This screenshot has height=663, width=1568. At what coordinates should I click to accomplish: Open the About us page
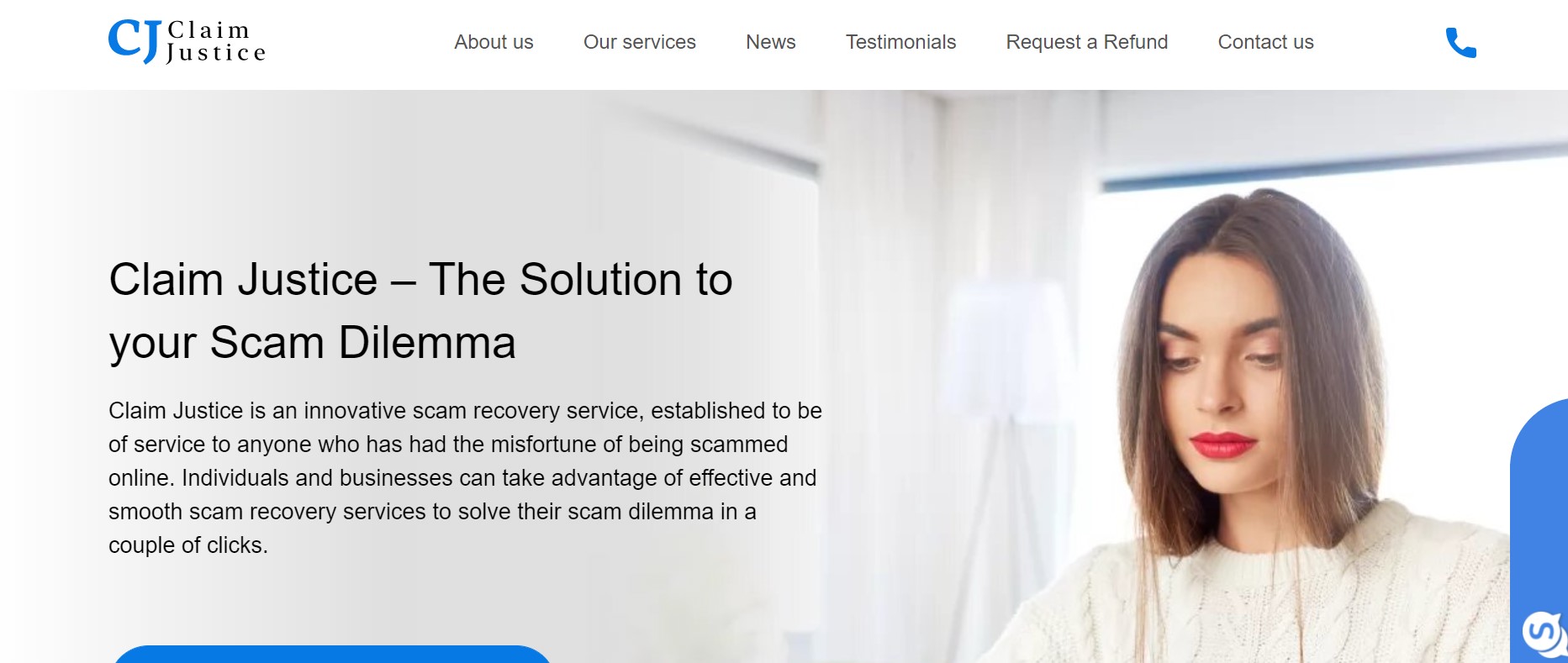(494, 42)
